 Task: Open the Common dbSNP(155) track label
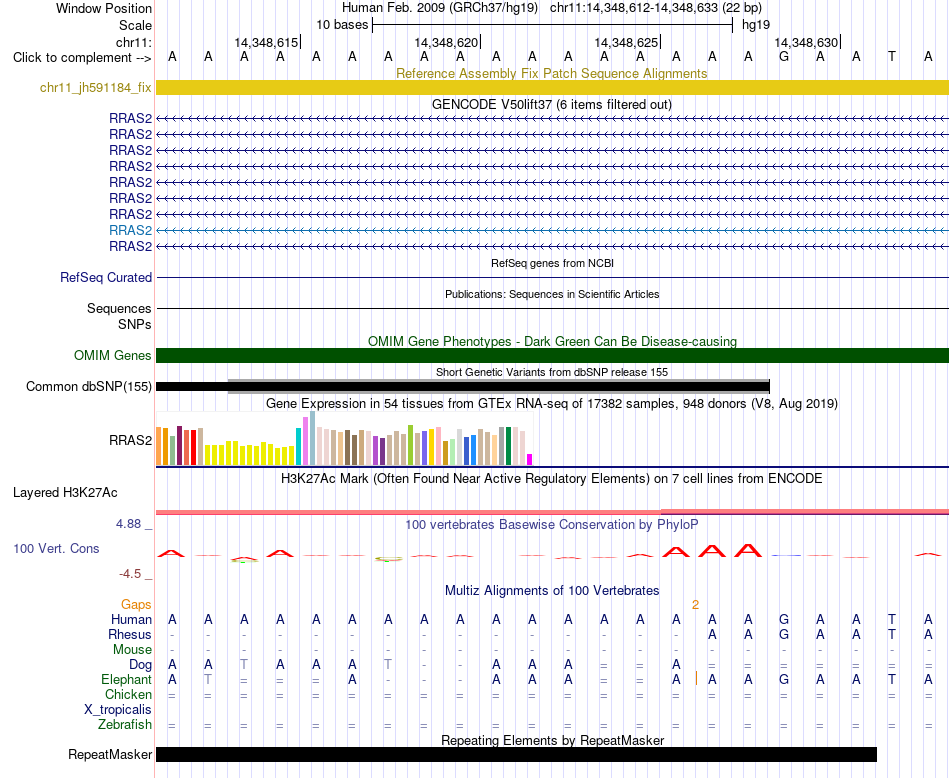pyautogui.click(x=89, y=387)
